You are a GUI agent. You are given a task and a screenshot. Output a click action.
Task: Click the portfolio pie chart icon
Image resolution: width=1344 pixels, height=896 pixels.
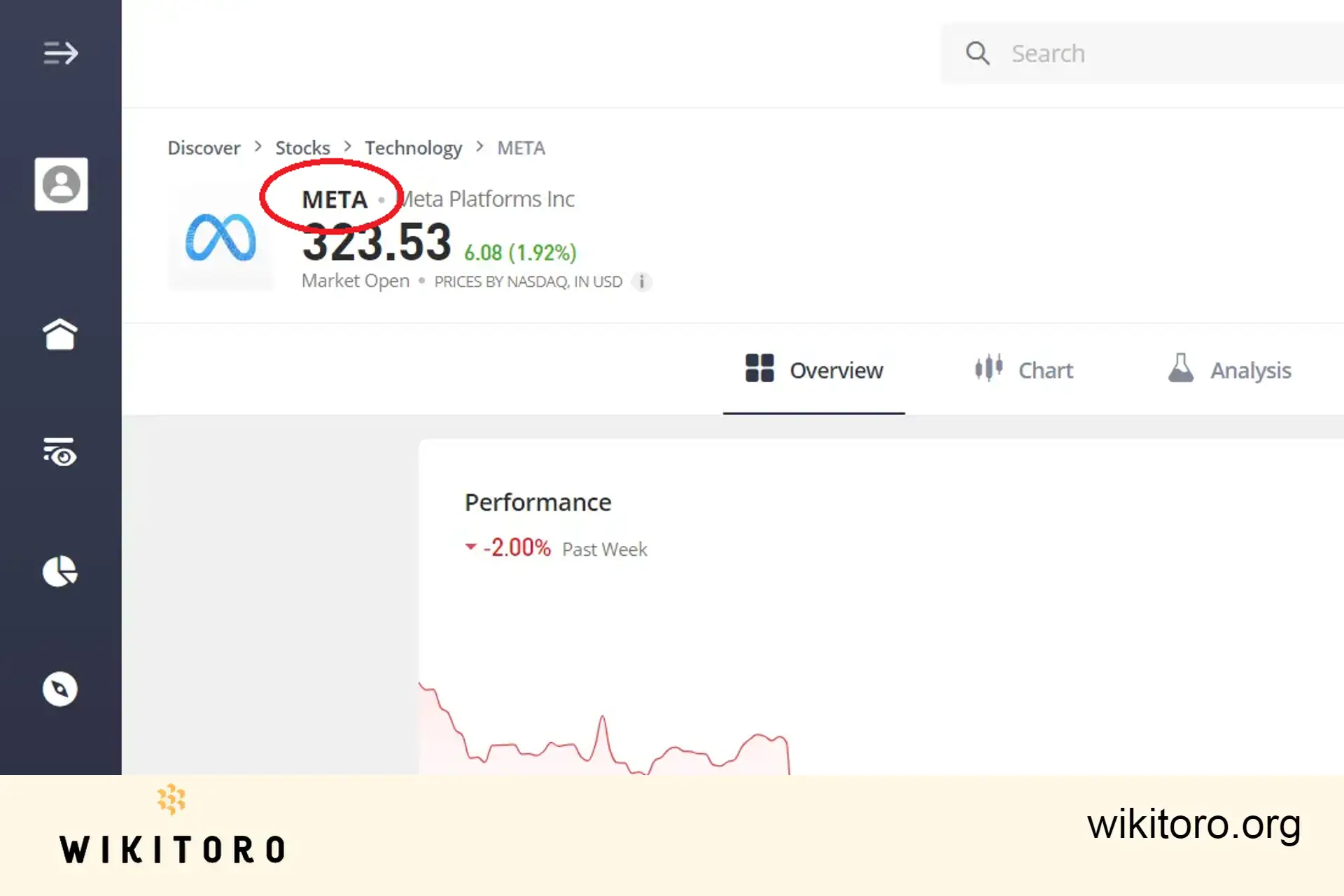click(x=59, y=572)
